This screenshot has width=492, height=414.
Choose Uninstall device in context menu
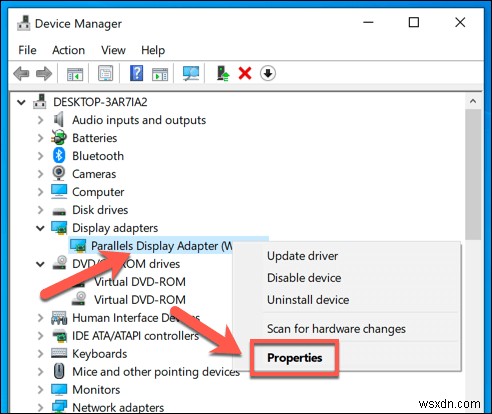pyautogui.click(x=308, y=300)
